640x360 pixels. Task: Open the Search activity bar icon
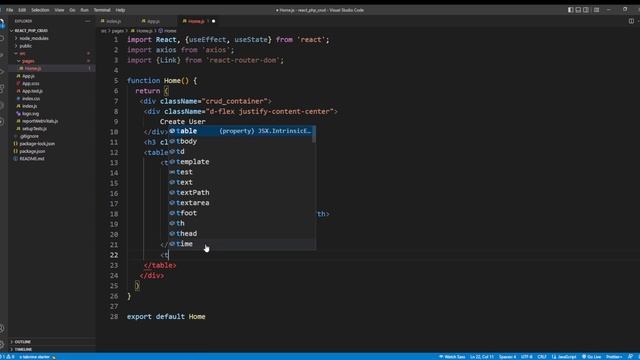point(2,39)
